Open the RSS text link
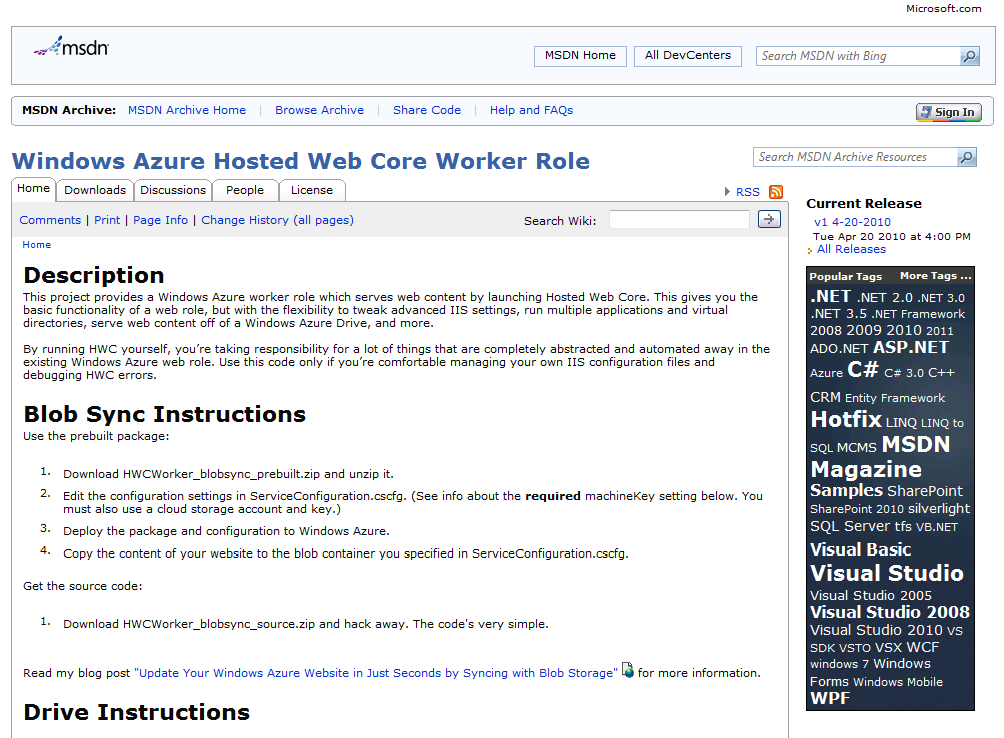 point(748,192)
